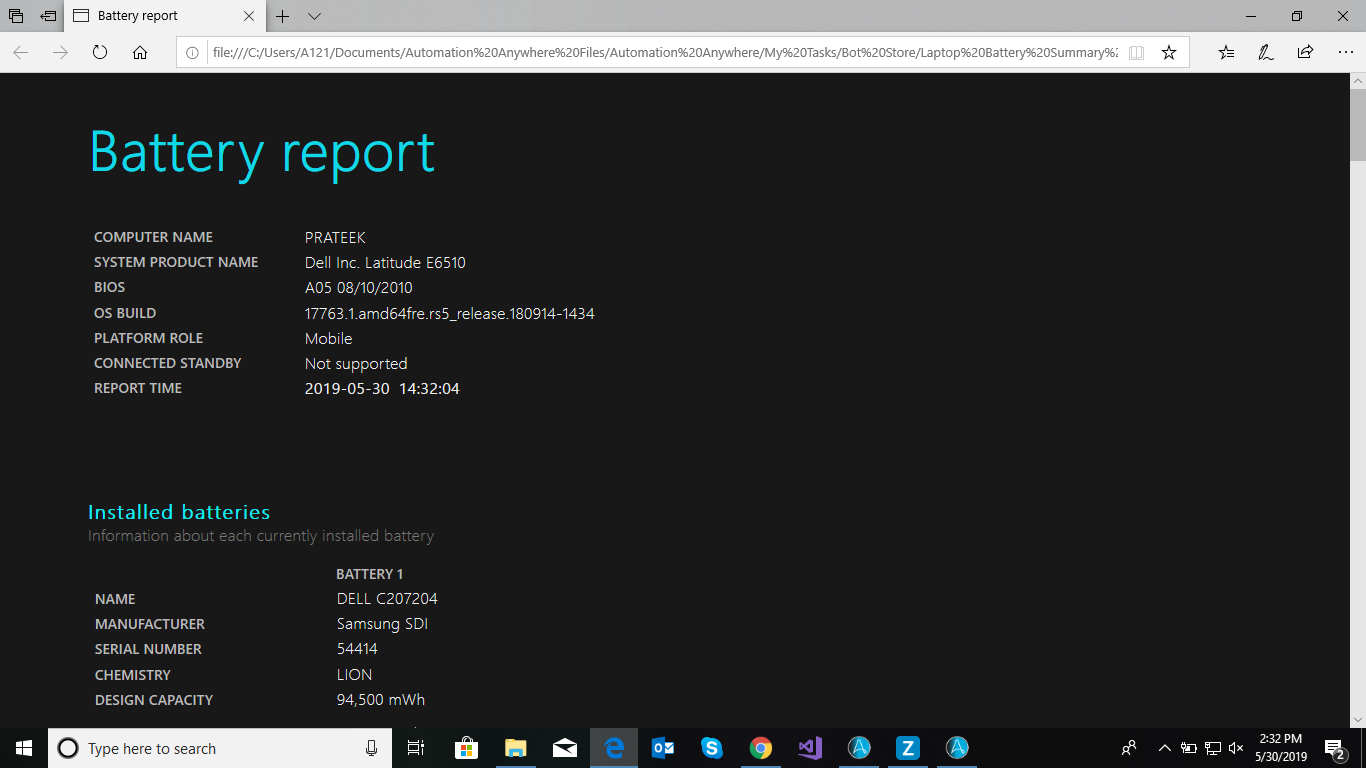
Task: Open the Edge home page
Action: tap(140, 53)
